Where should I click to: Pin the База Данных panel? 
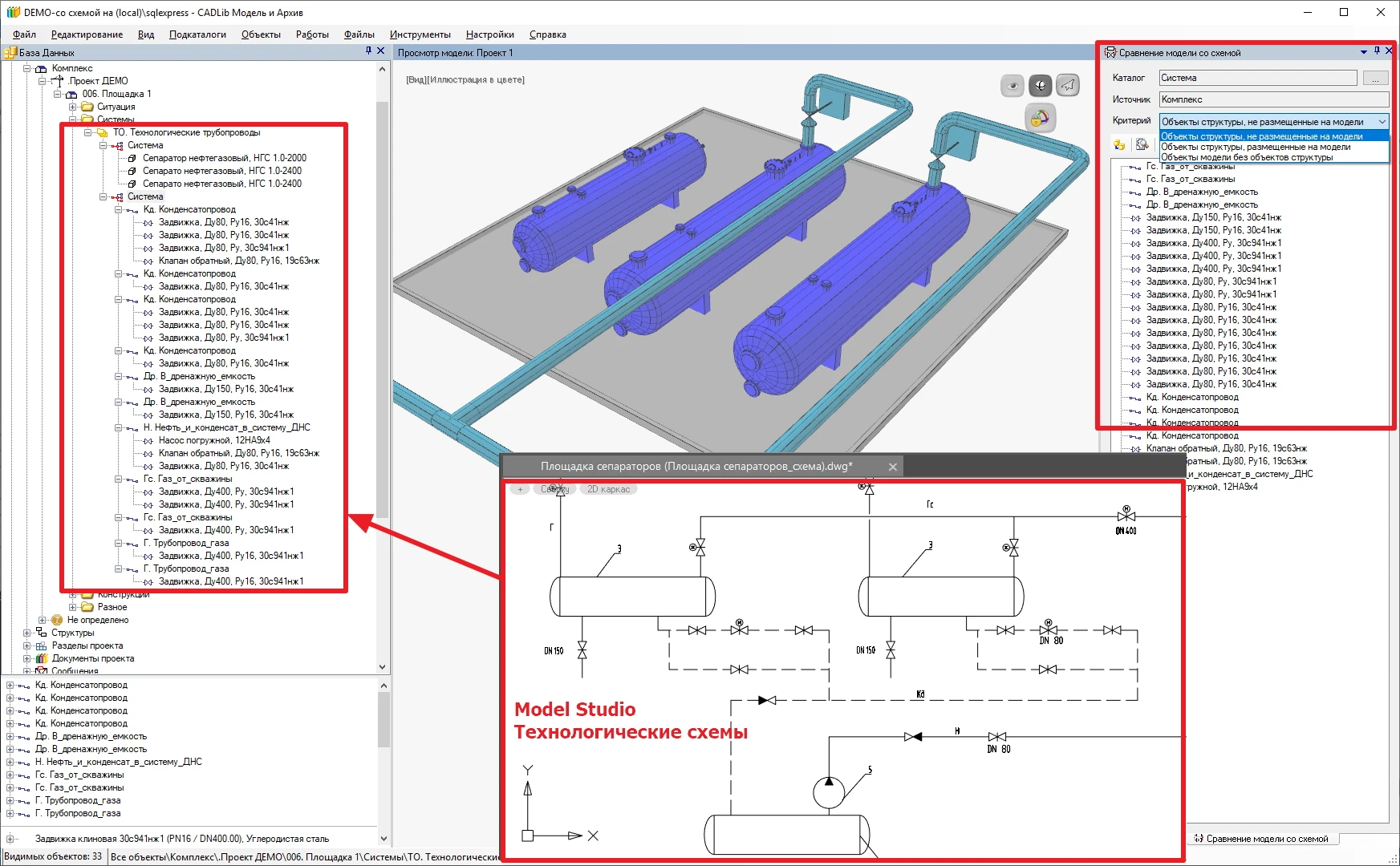pyautogui.click(x=368, y=51)
